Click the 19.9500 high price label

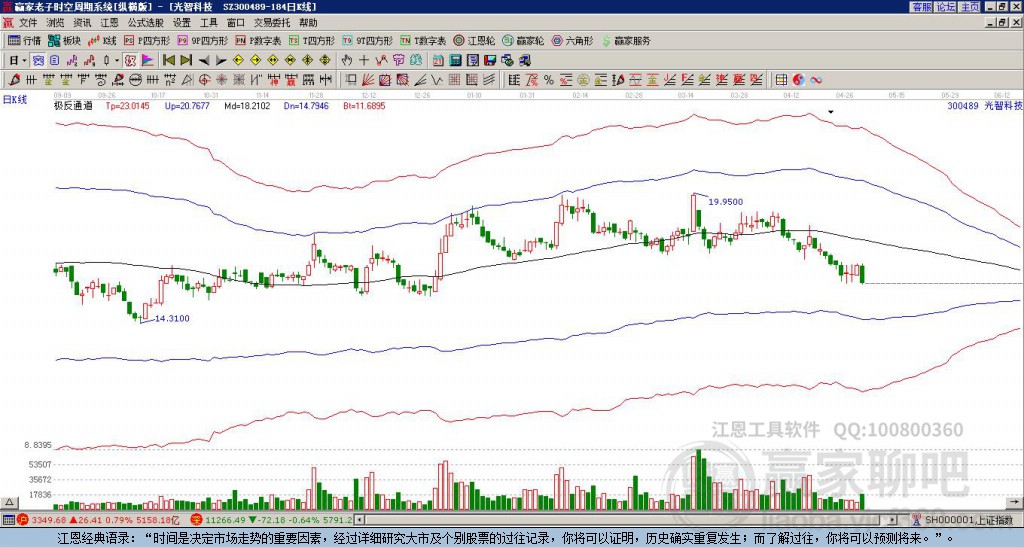point(726,202)
